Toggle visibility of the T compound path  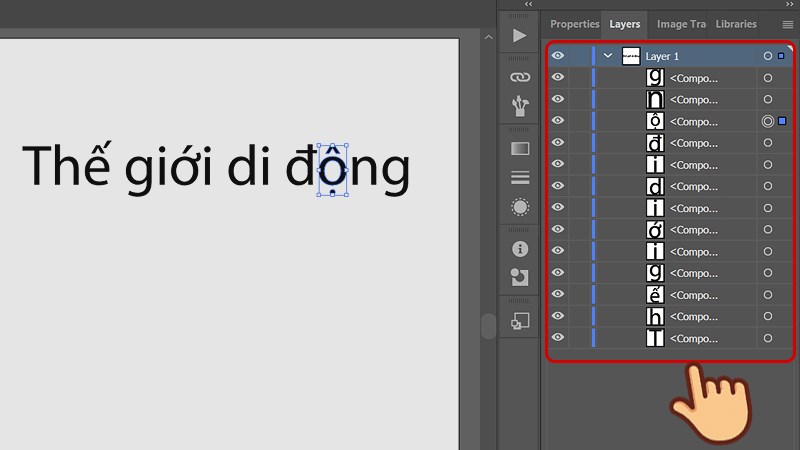click(558, 337)
